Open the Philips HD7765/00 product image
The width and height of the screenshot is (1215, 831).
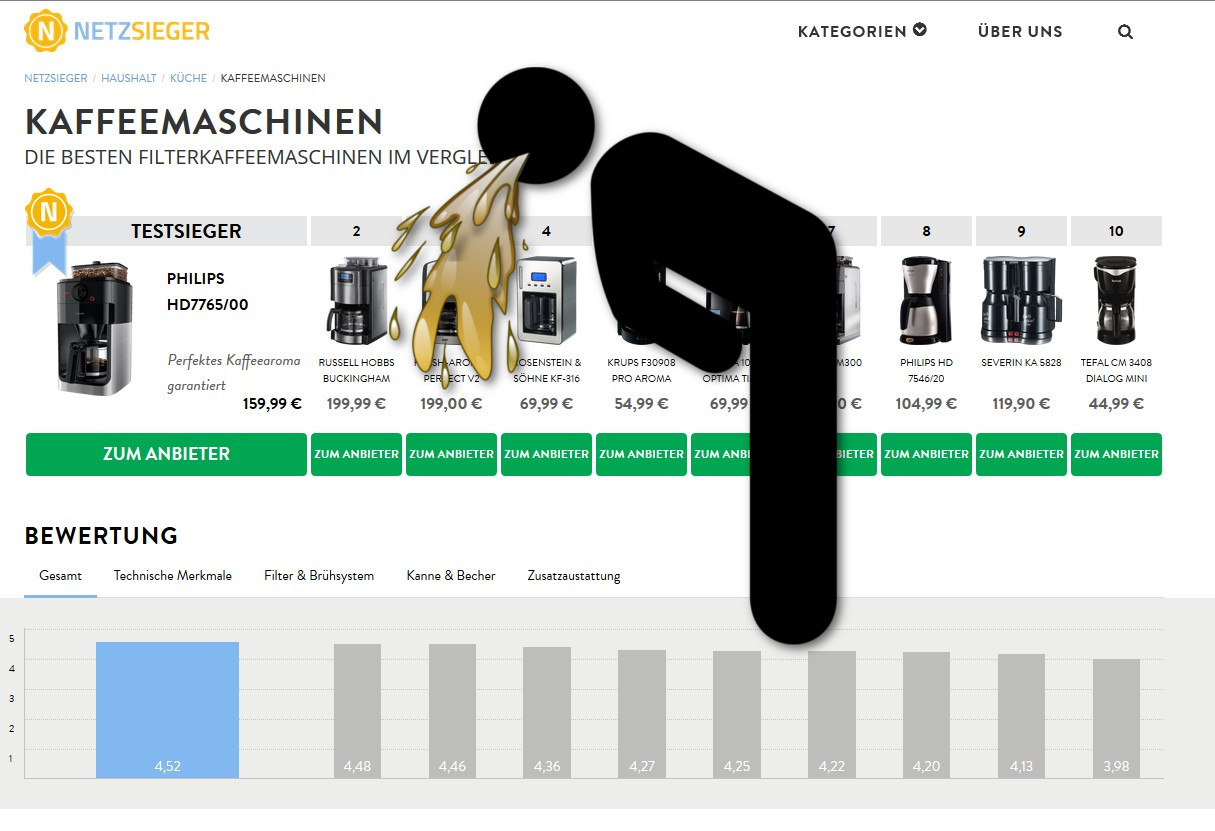click(x=95, y=328)
